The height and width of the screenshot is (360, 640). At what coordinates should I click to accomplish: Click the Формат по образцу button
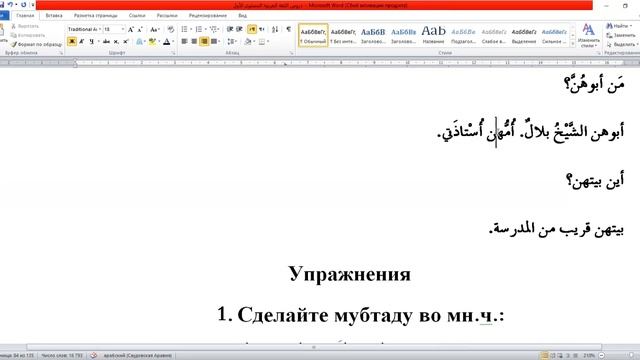[37, 44]
